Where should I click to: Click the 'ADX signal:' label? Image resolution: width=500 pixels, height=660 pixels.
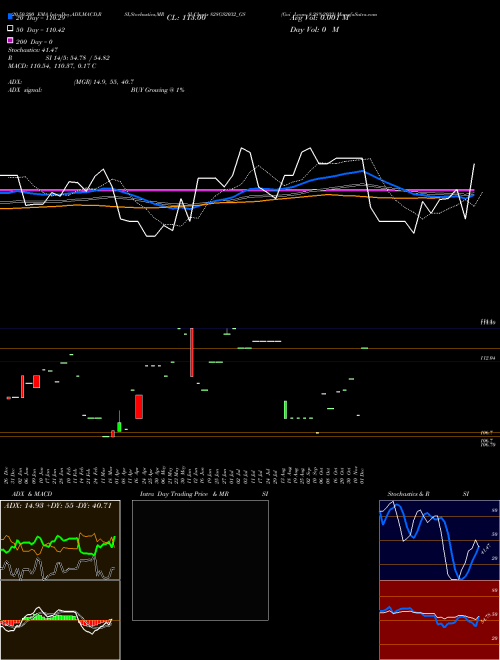coord(25,90)
